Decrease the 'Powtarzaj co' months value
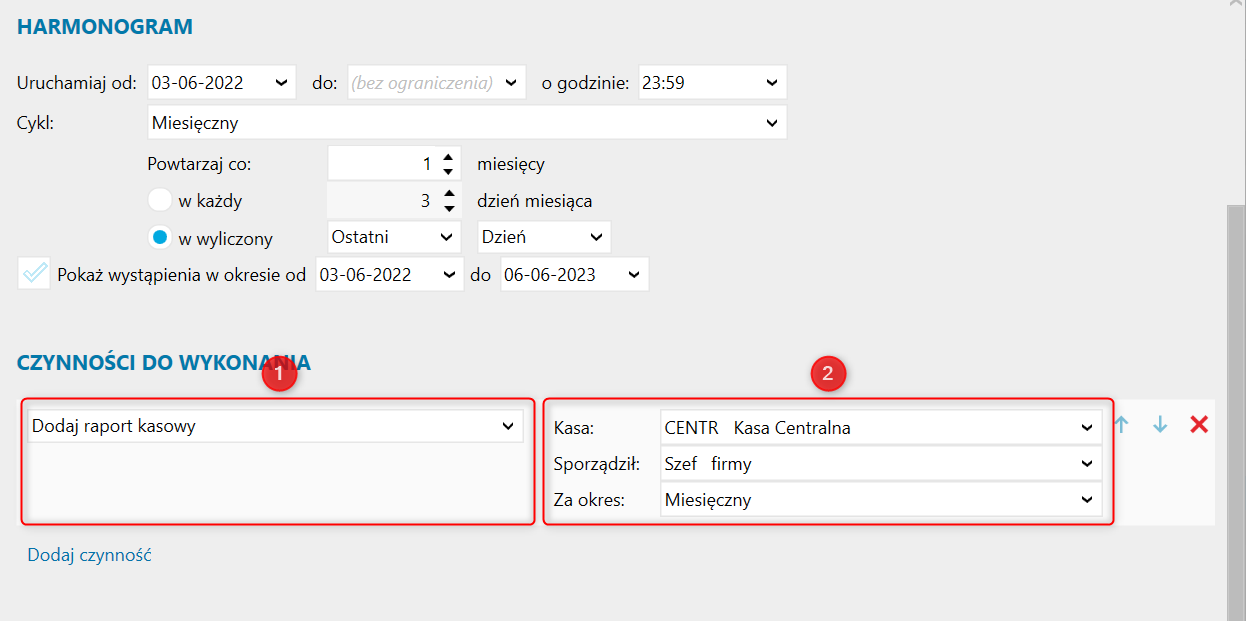This screenshot has width=1246, height=621. click(449, 171)
